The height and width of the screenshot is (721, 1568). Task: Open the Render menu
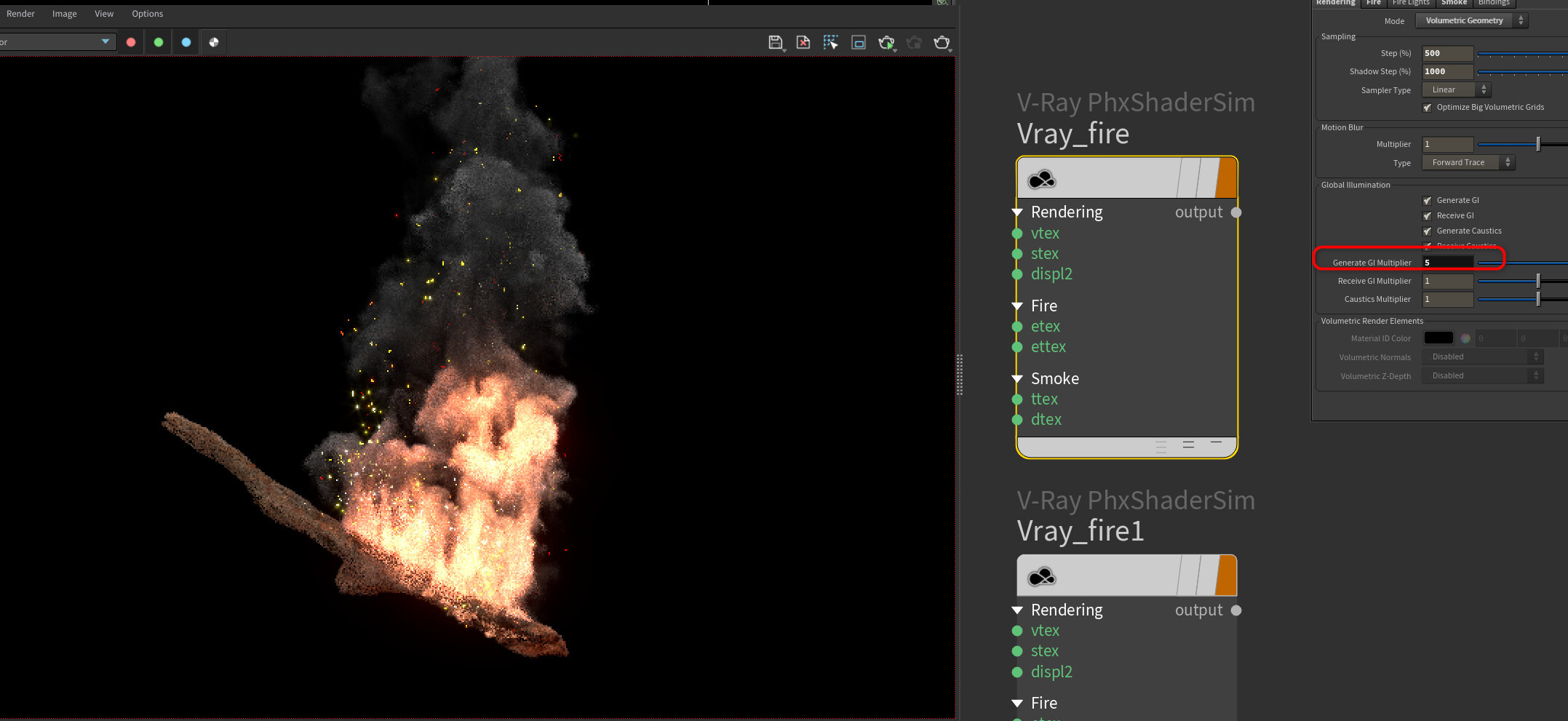[x=20, y=14]
